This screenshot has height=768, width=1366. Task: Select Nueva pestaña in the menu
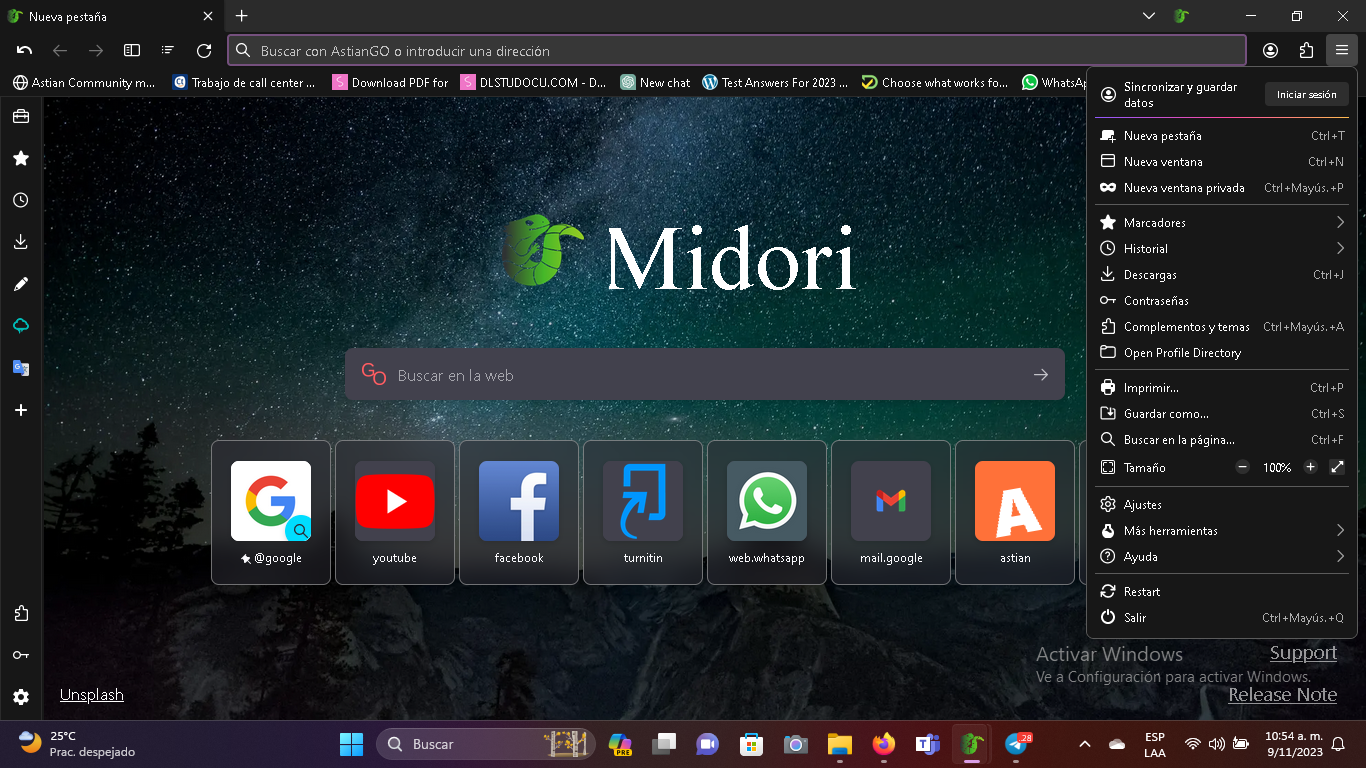pos(1222,135)
